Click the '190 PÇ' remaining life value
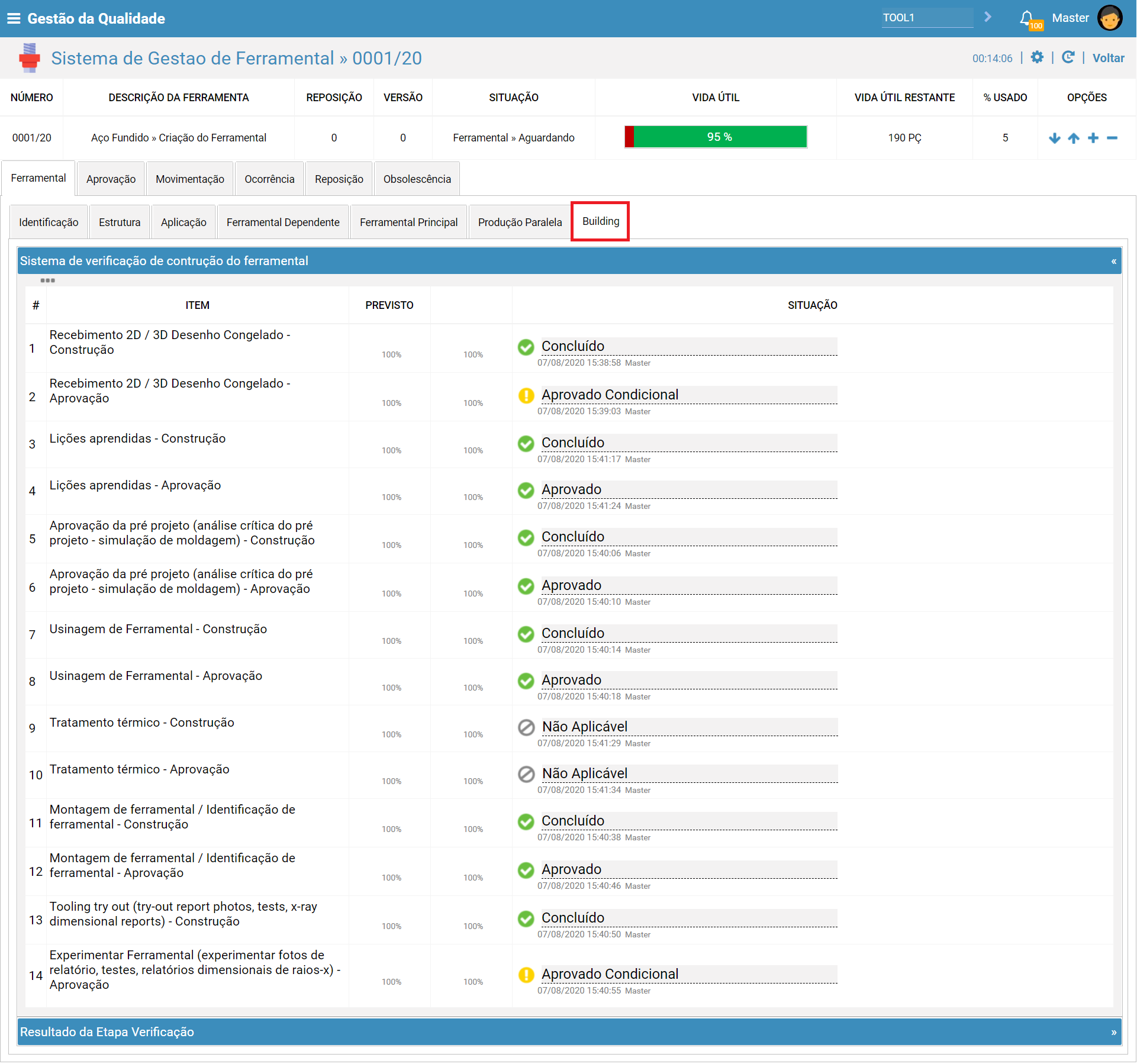This screenshot has height=1064, width=1137. pyautogui.click(x=904, y=138)
